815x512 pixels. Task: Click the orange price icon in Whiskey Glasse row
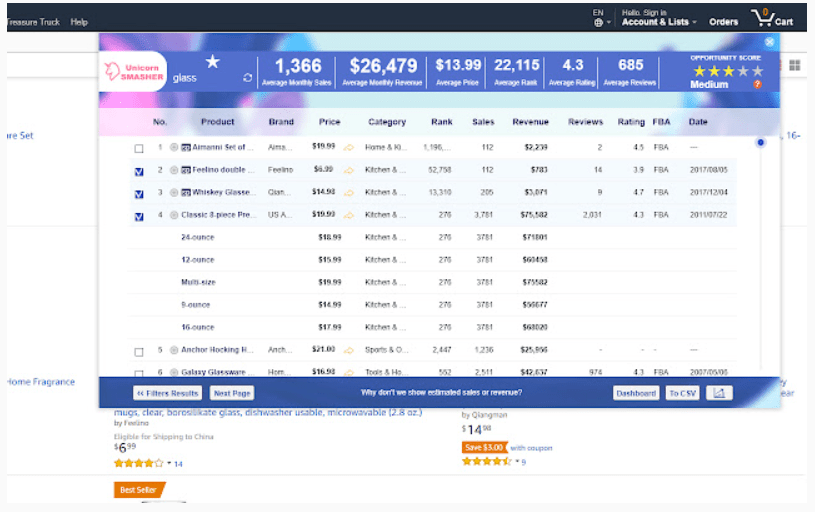tap(349, 193)
